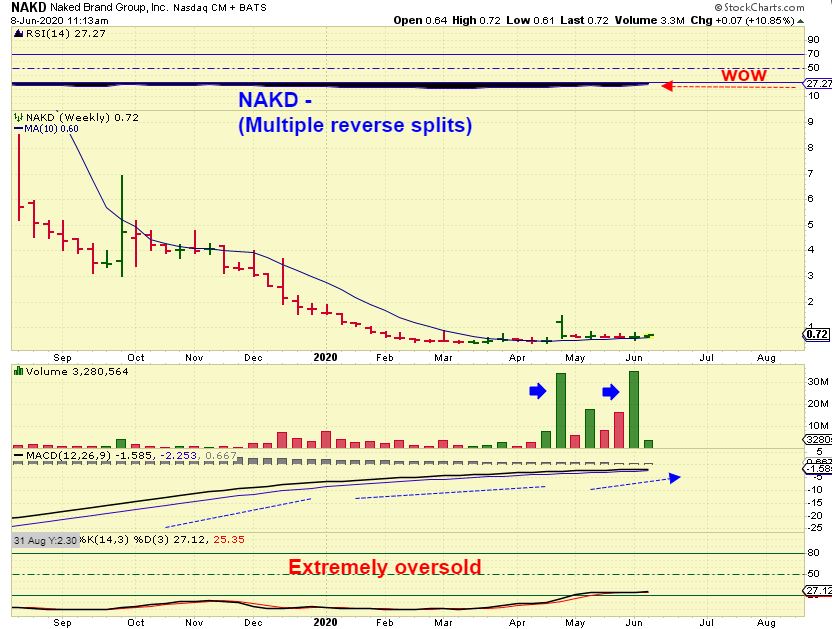The height and width of the screenshot is (629, 832).
Task: Click the red 25.35 stochastic %D value
Action: pos(229,540)
